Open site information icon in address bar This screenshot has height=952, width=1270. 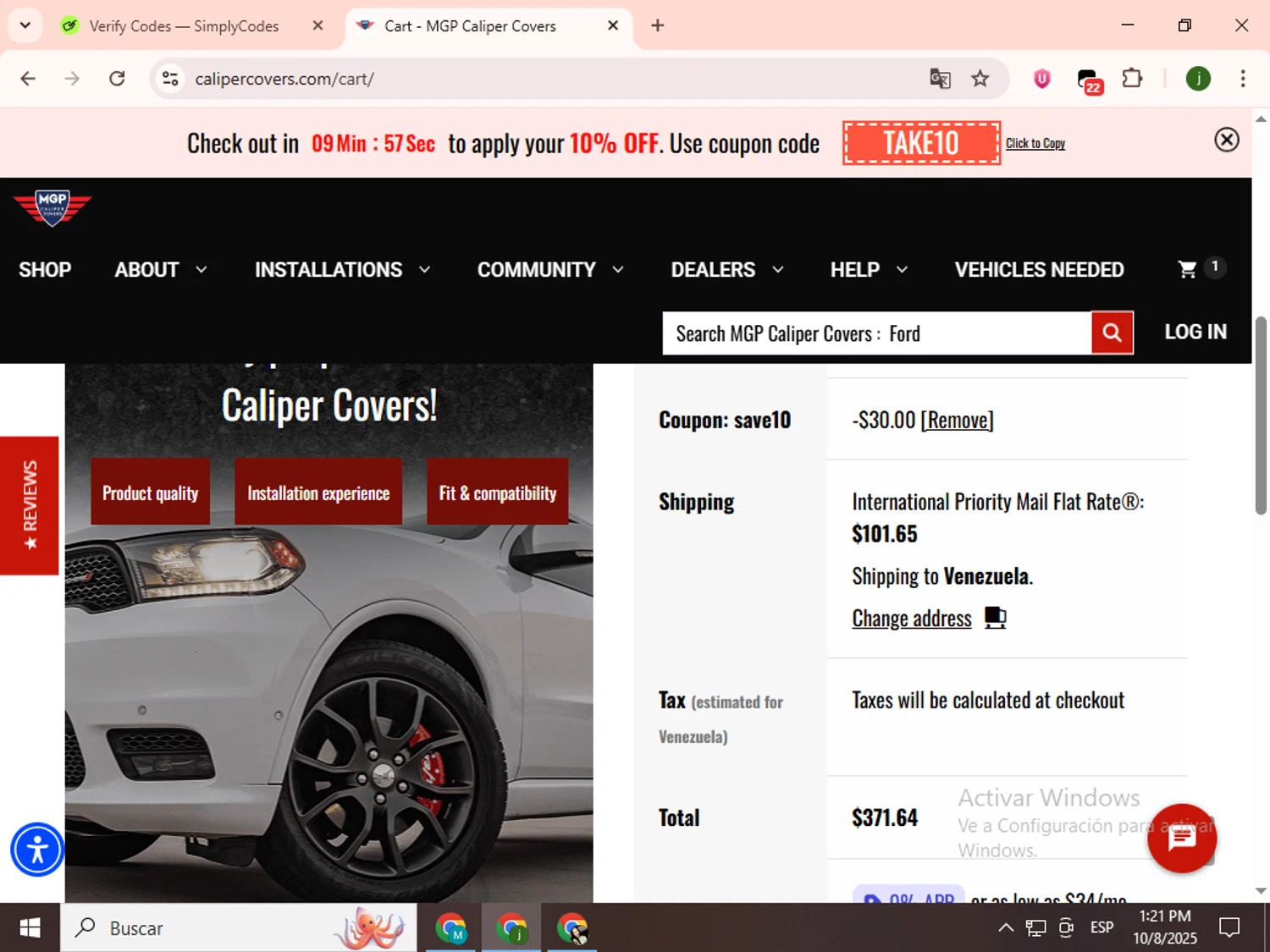[170, 79]
